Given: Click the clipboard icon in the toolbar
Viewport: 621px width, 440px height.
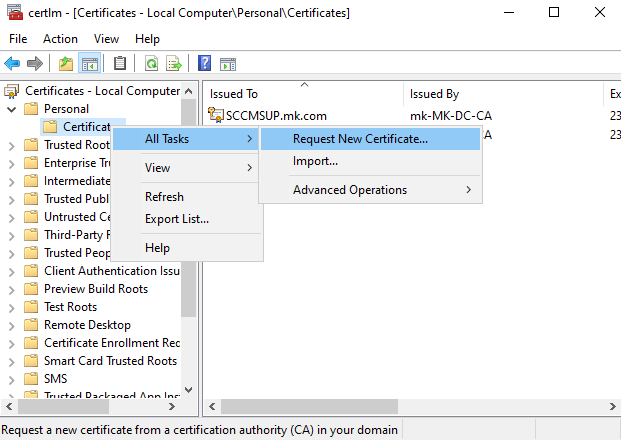Looking at the screenshot, I should click(x=120, y=63).
